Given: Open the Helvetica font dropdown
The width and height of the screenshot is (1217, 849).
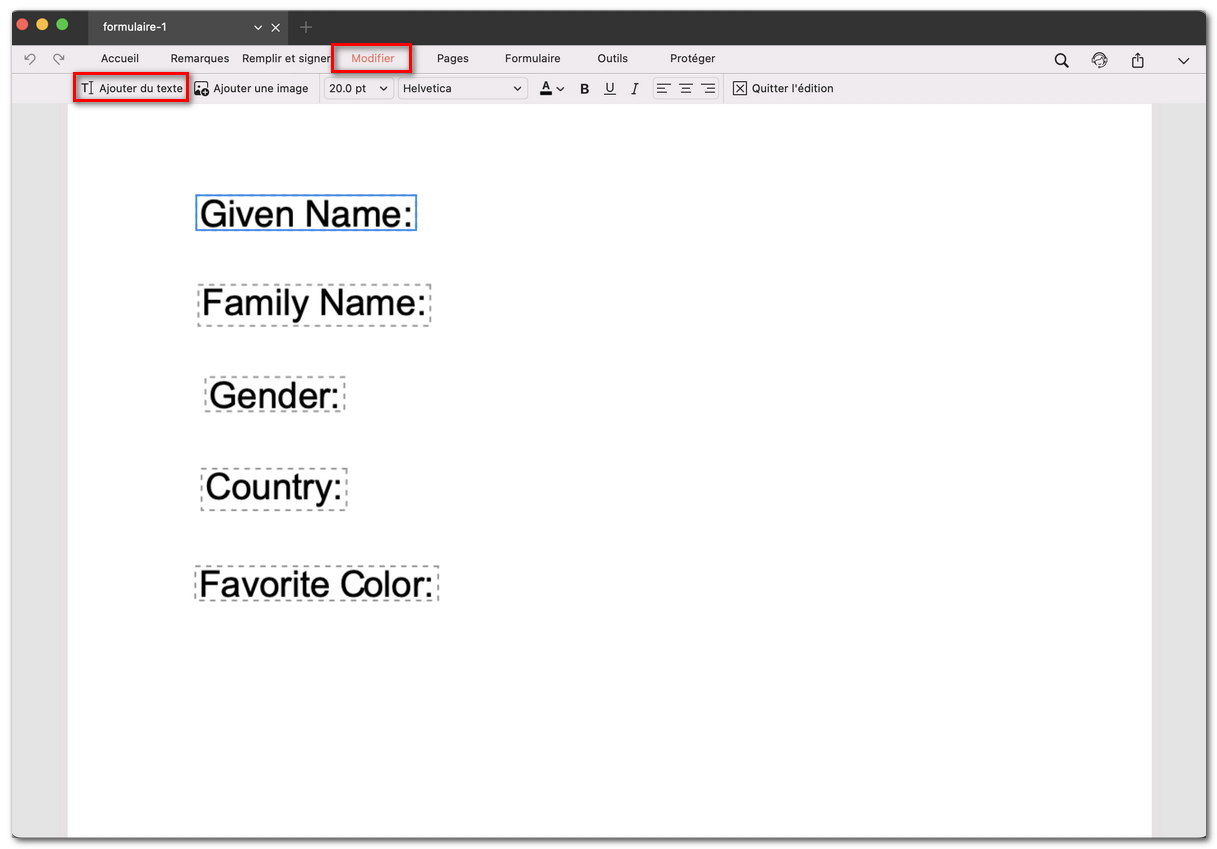Looking at the screenshot, I should pyautogui.click(x=462, y=89).
